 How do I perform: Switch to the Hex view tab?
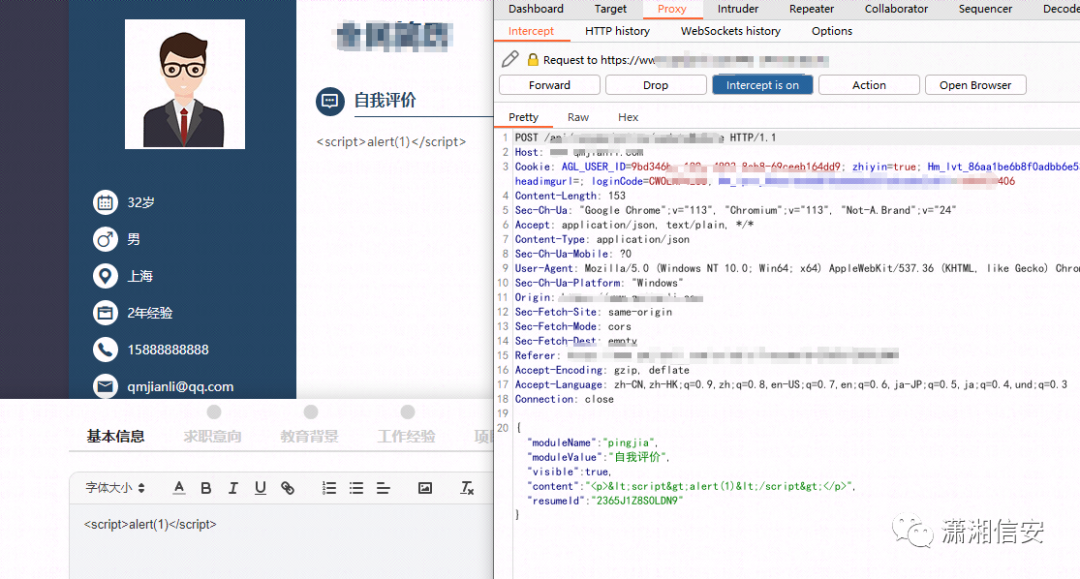(x=628, y=117)
